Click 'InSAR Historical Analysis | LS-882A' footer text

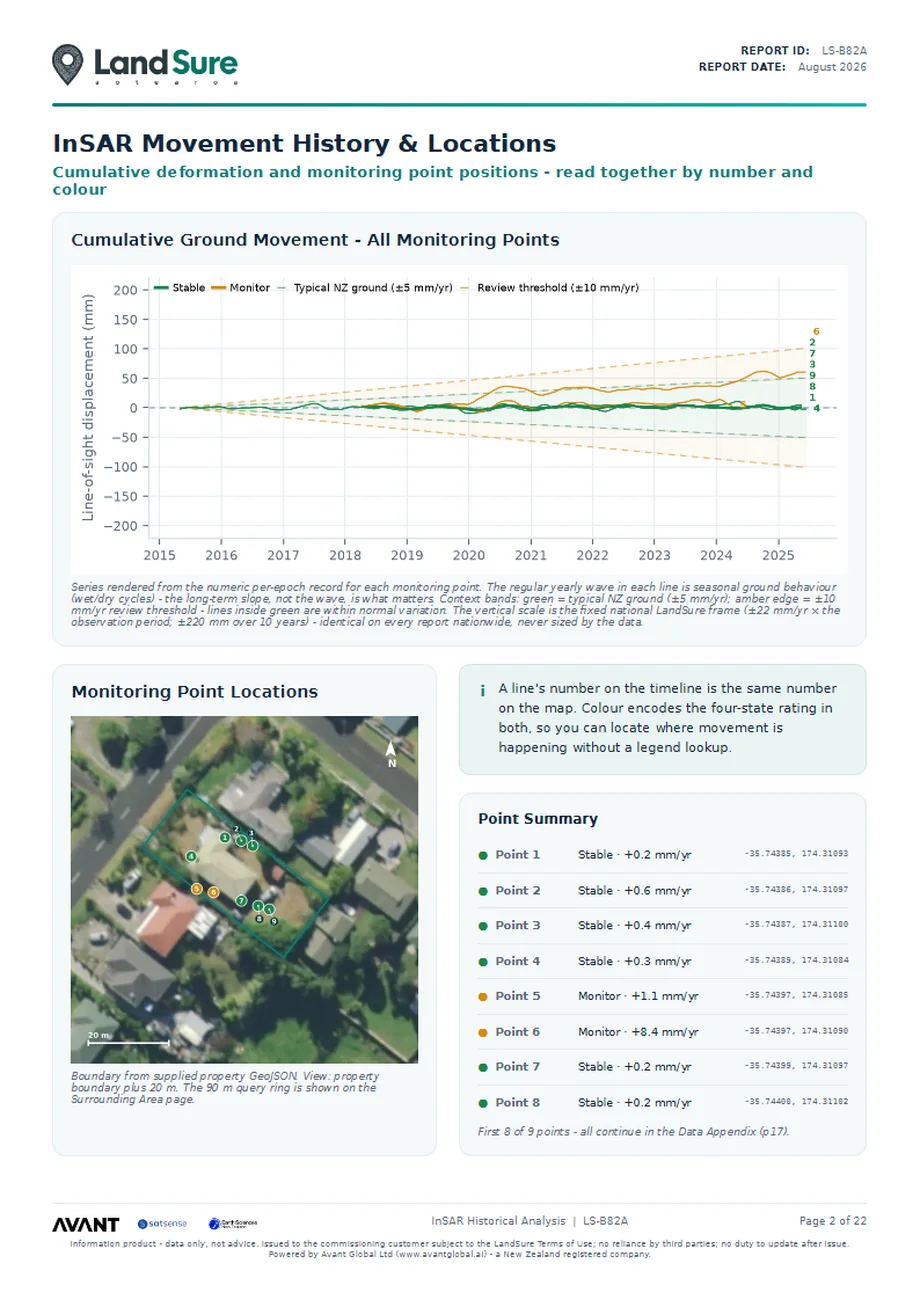coord(530,1221)
